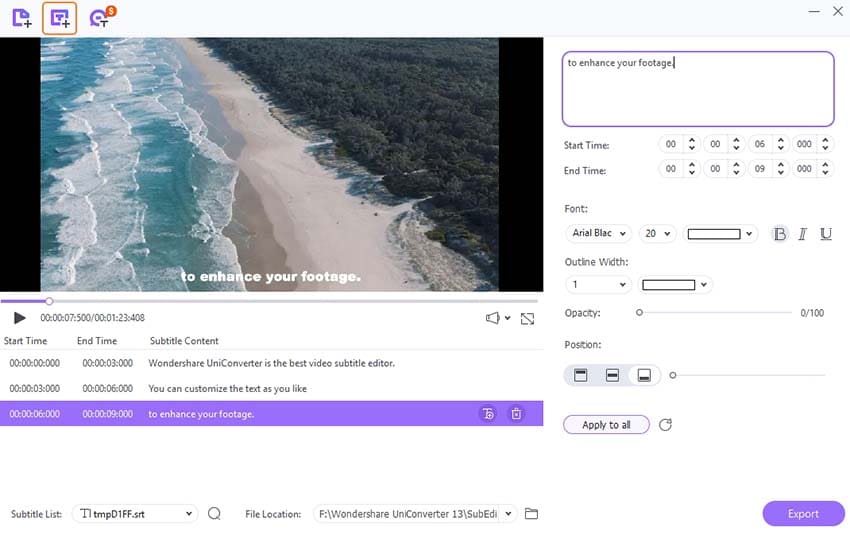This screenshot has height=535, width=850.
Task: Click the edit subtitle text icon in selected row
Action: click(488, 414)
